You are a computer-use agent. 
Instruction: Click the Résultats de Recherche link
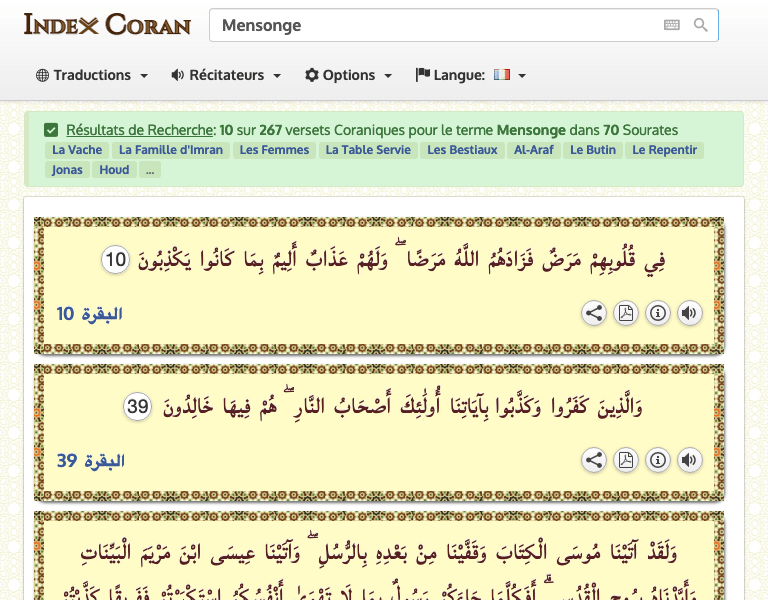tap(140, 130)
